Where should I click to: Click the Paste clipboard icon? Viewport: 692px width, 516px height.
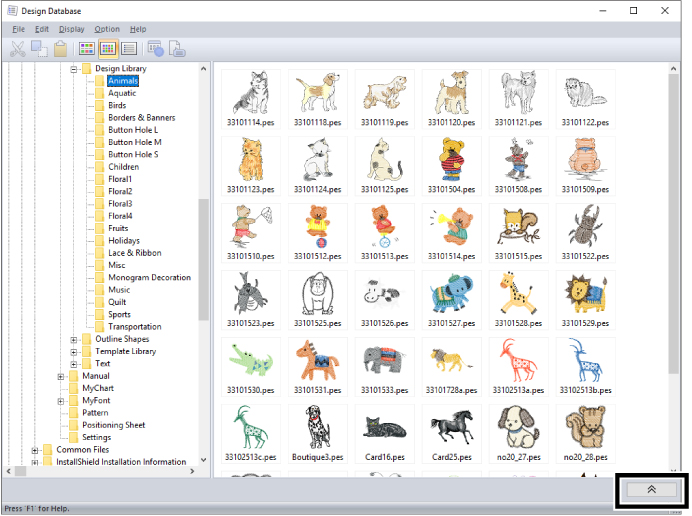pos(61,48)
